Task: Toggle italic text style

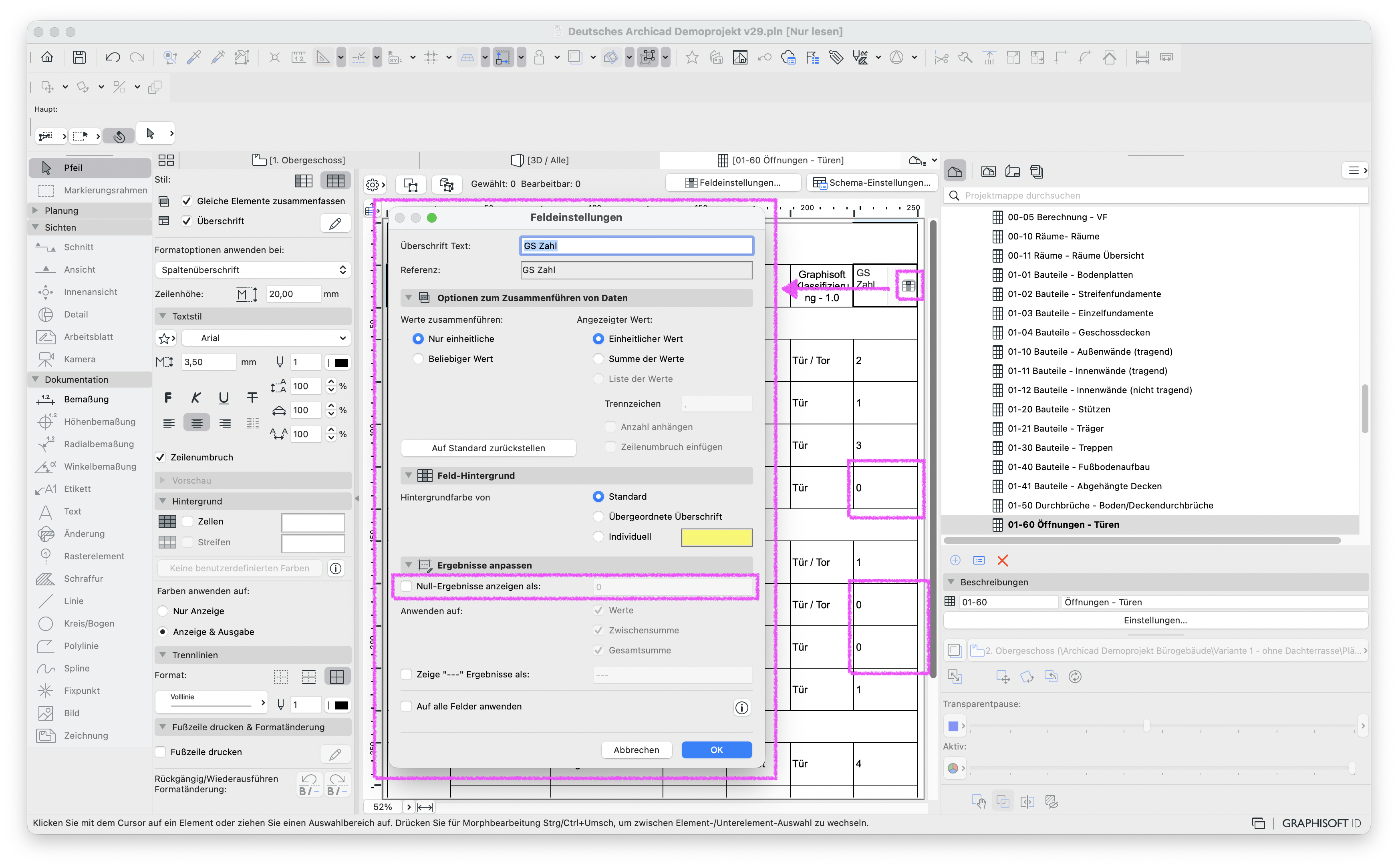Action: pos(196,397)
